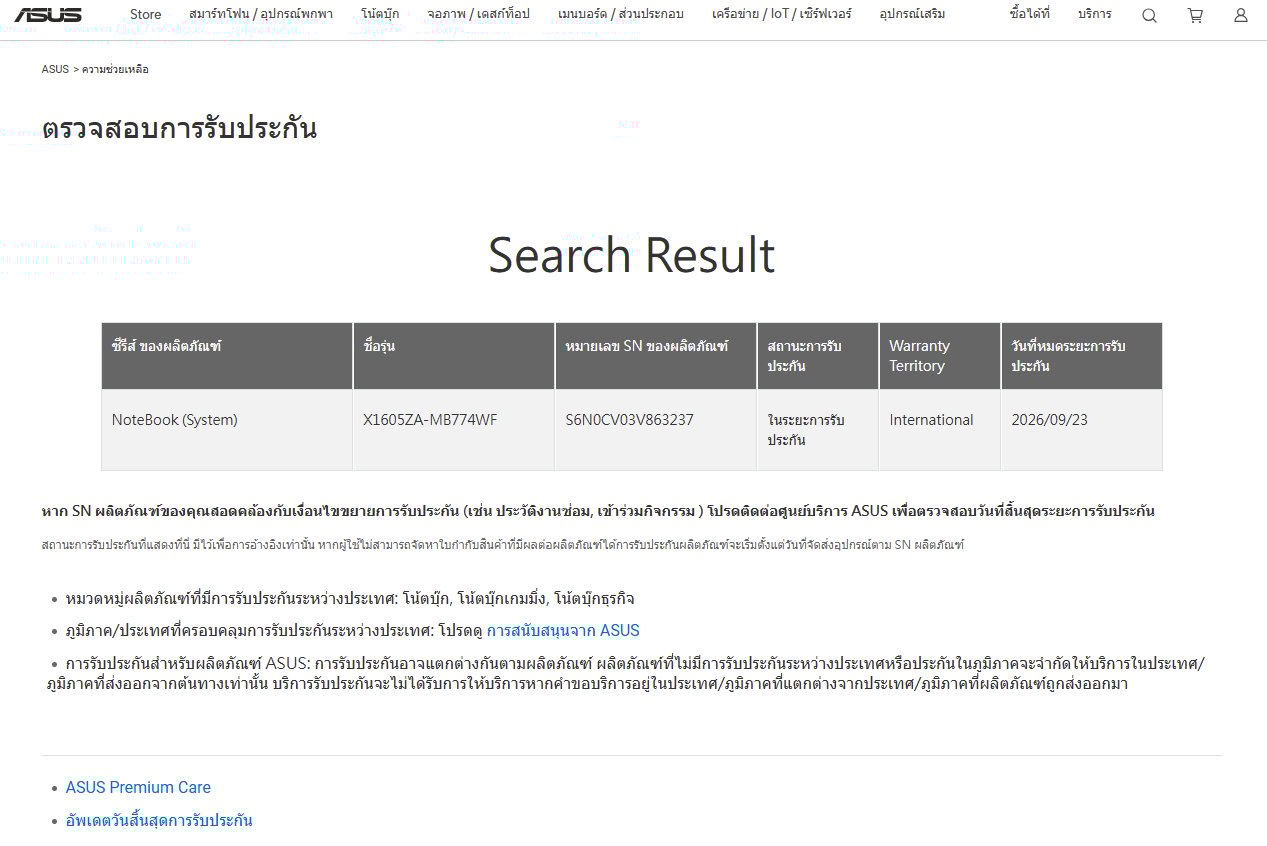The image size is (1267, 846).
Task: Click the ตรวจสอบการรับประกัน page heading
Action: (x=180, y=128)
